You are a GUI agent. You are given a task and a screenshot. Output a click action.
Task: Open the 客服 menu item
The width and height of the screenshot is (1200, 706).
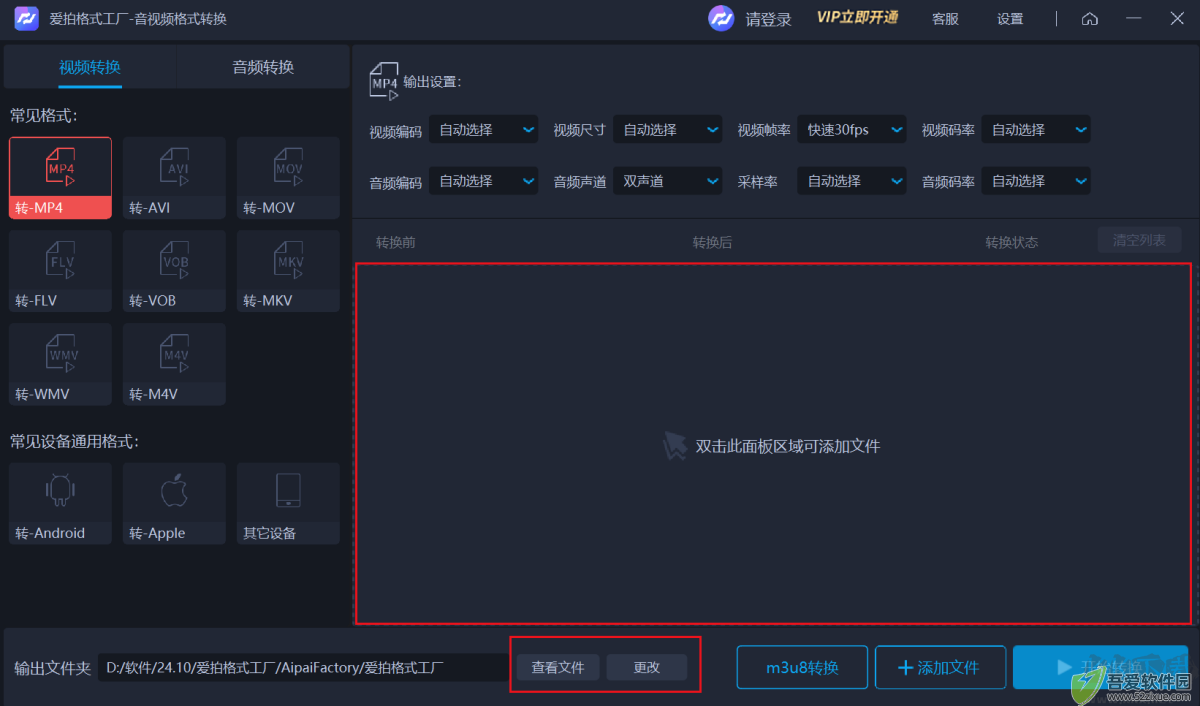tap(945, 19)
